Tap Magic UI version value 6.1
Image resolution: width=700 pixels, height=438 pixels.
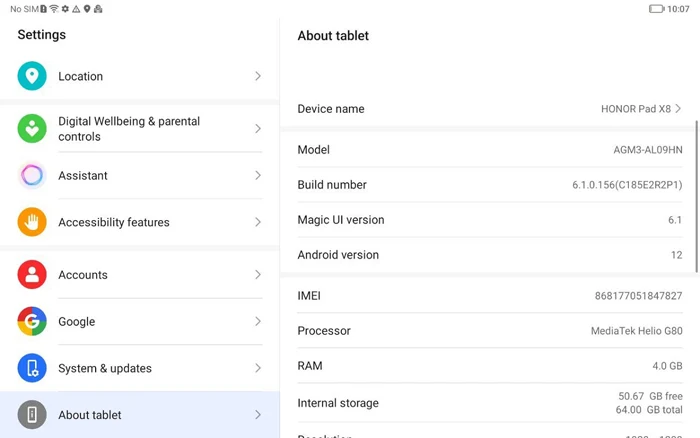[675, 220]
